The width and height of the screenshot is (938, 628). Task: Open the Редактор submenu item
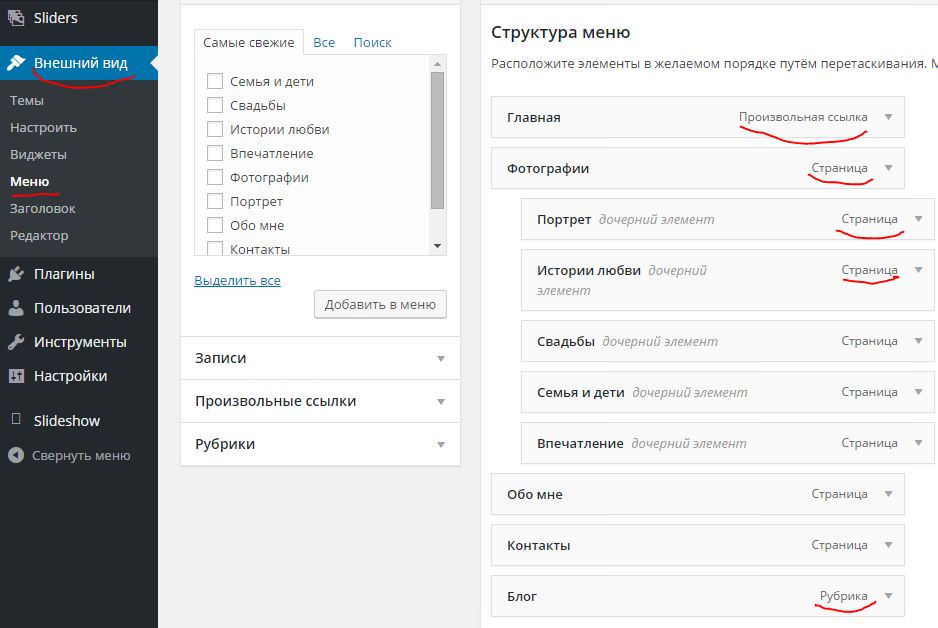click(x=39, y=235)
